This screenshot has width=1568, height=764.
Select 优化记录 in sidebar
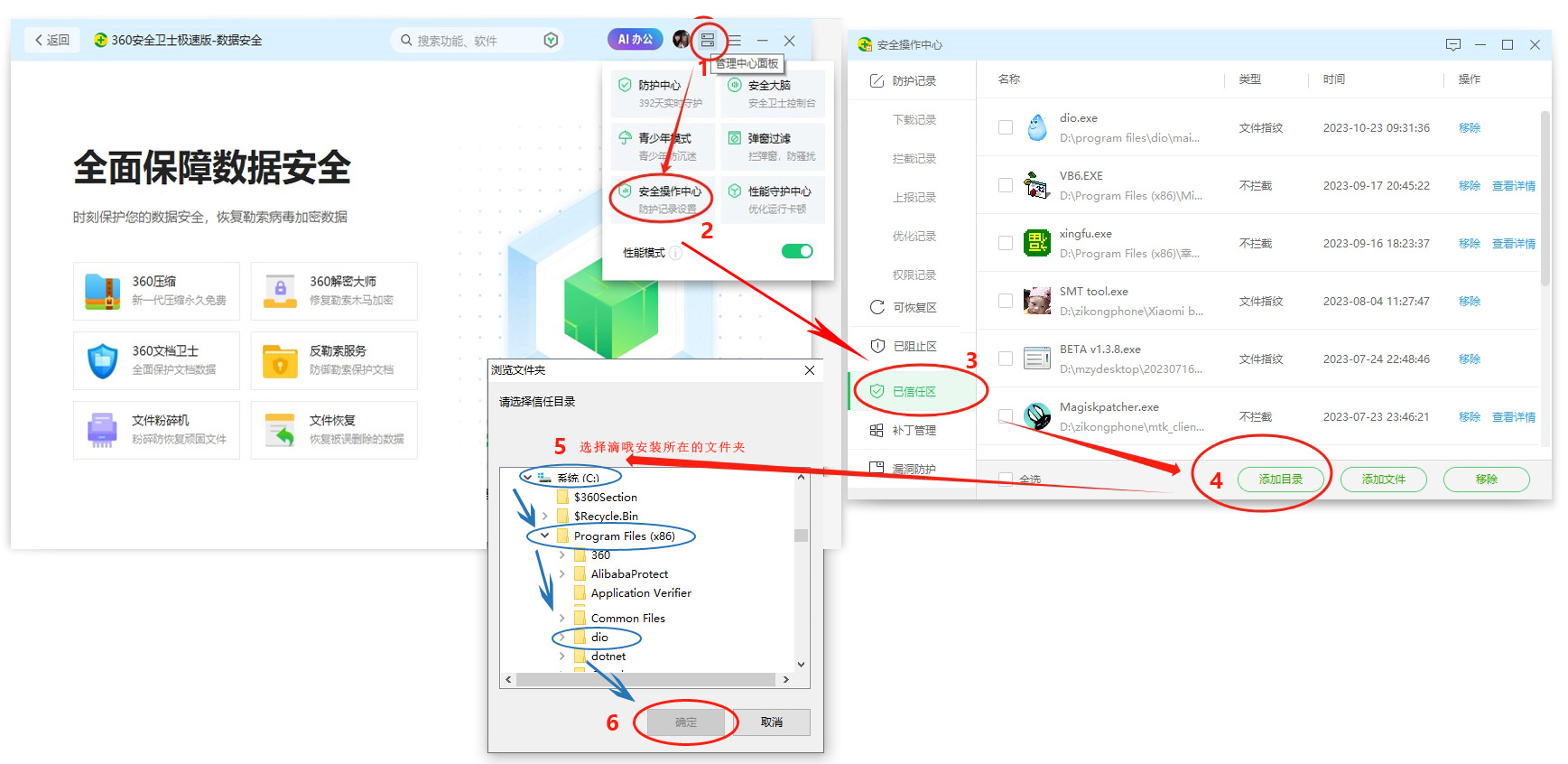click(912, 236)
